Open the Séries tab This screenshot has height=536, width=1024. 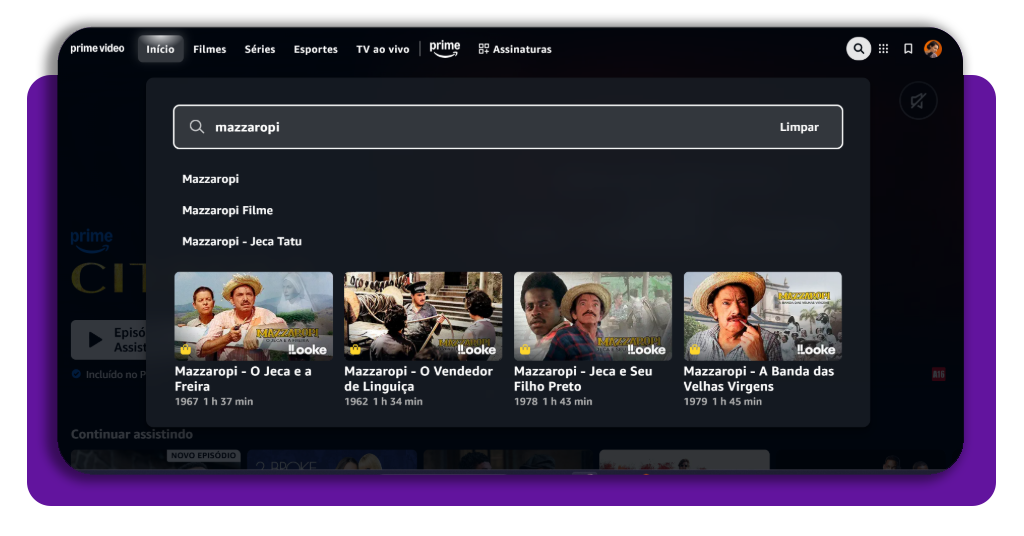(x=260, y=49)
